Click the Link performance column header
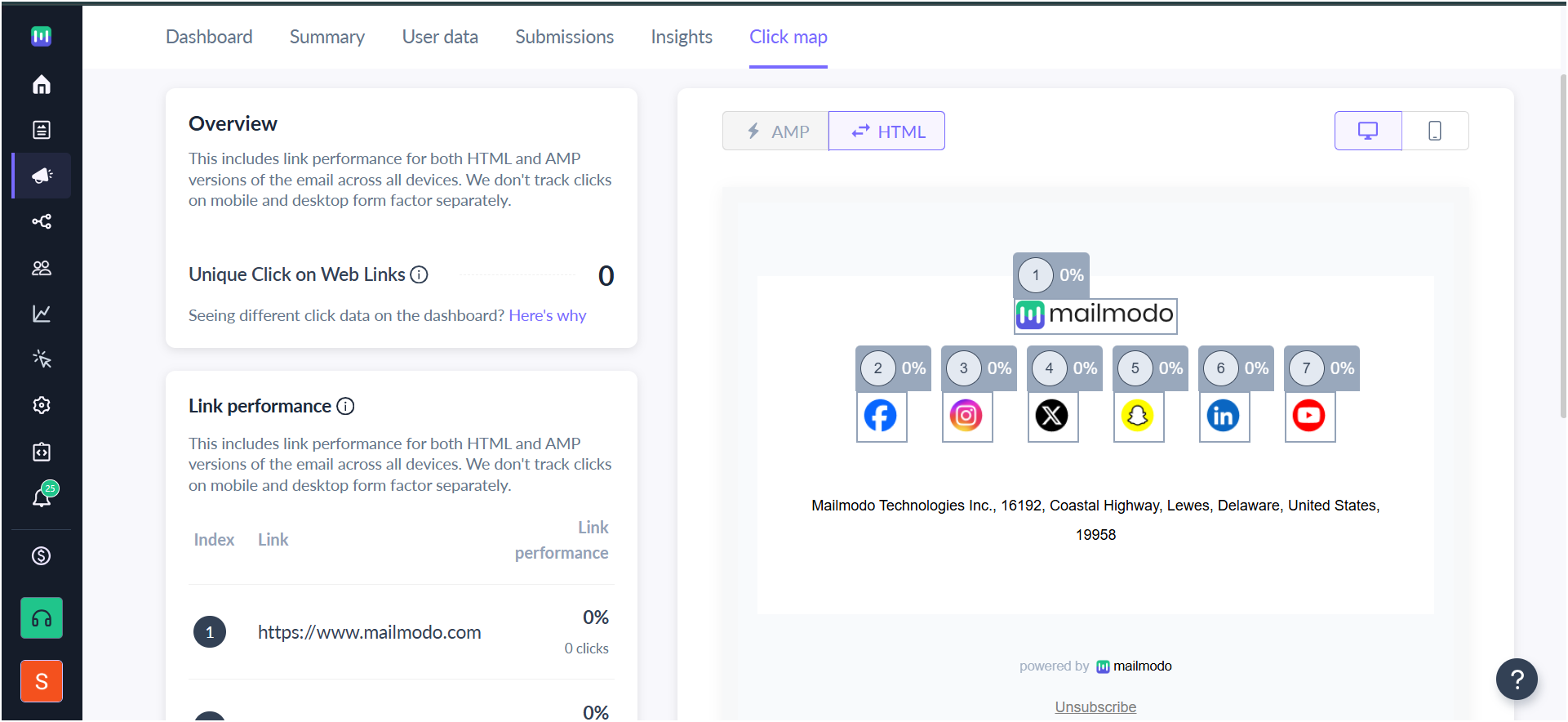This screenshot has width=1568, height=722. [562, 540]
